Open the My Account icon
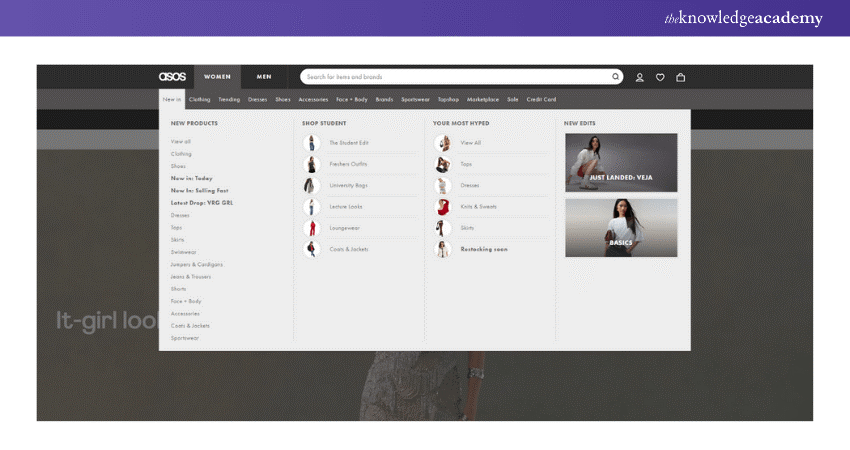Image resolution: width=850 pixels, height=450 pixels. click(640, 77)
